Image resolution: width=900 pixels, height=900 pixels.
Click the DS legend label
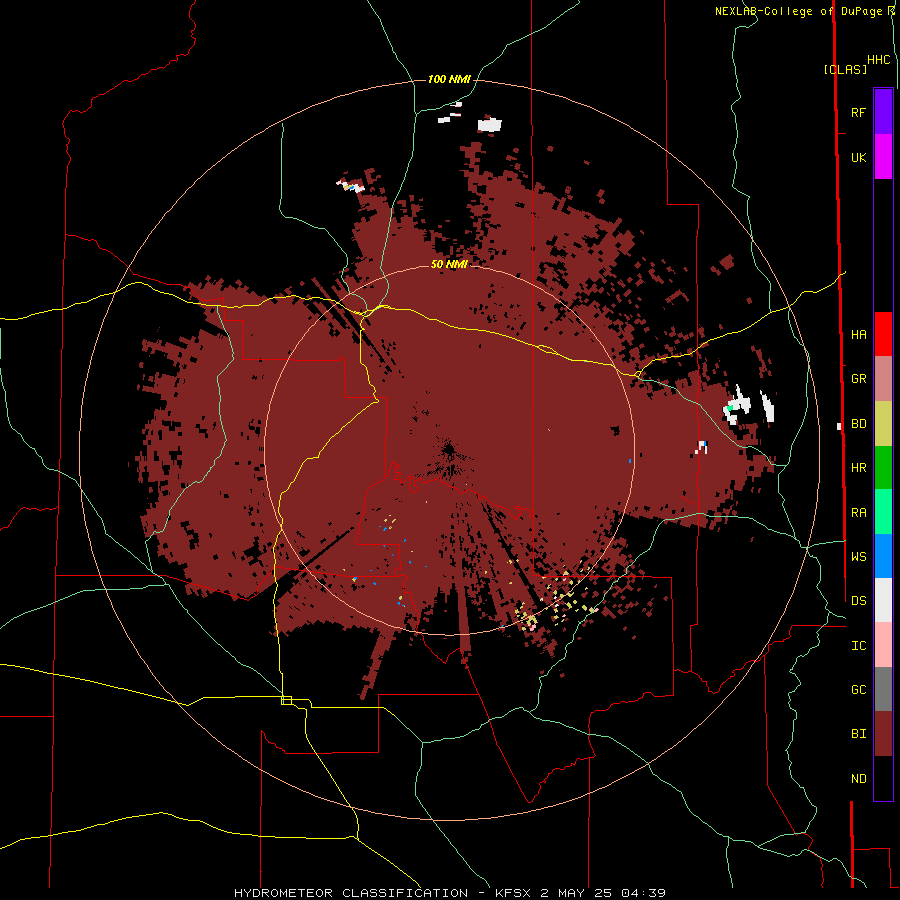(858, 601)
